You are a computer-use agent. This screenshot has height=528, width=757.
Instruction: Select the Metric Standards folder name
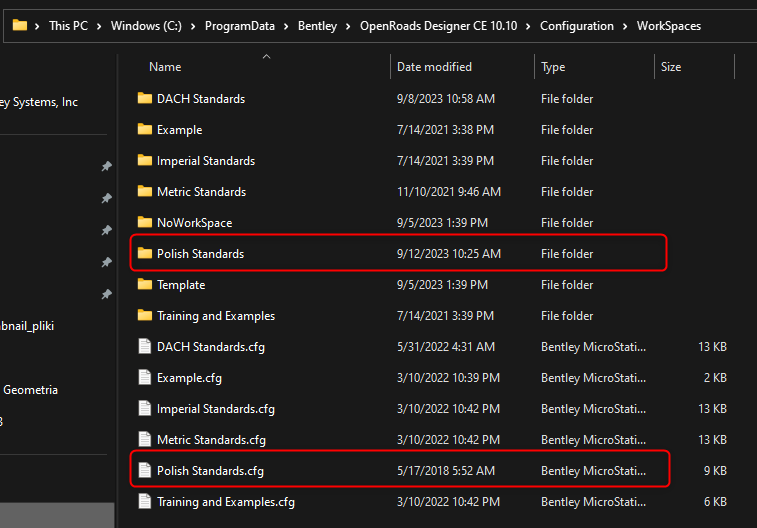pyautogui.click(x=201, y=192)
